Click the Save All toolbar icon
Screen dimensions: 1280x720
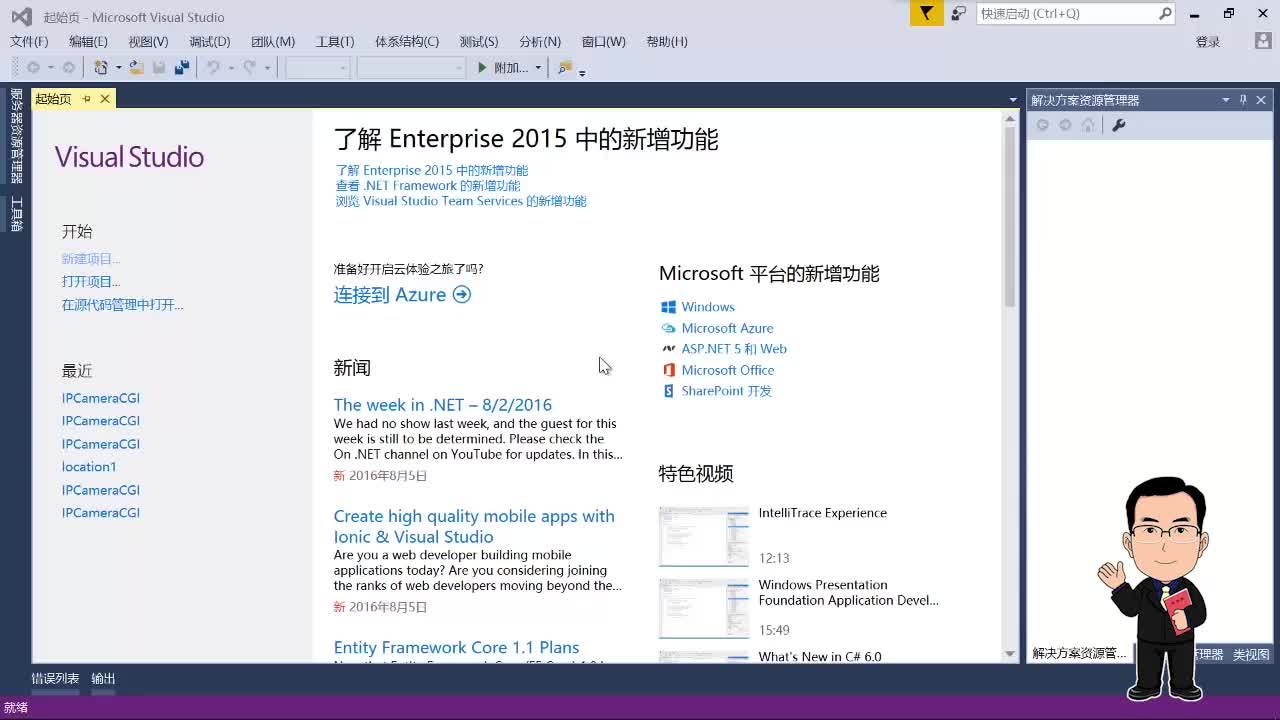(x=182, y=67)
